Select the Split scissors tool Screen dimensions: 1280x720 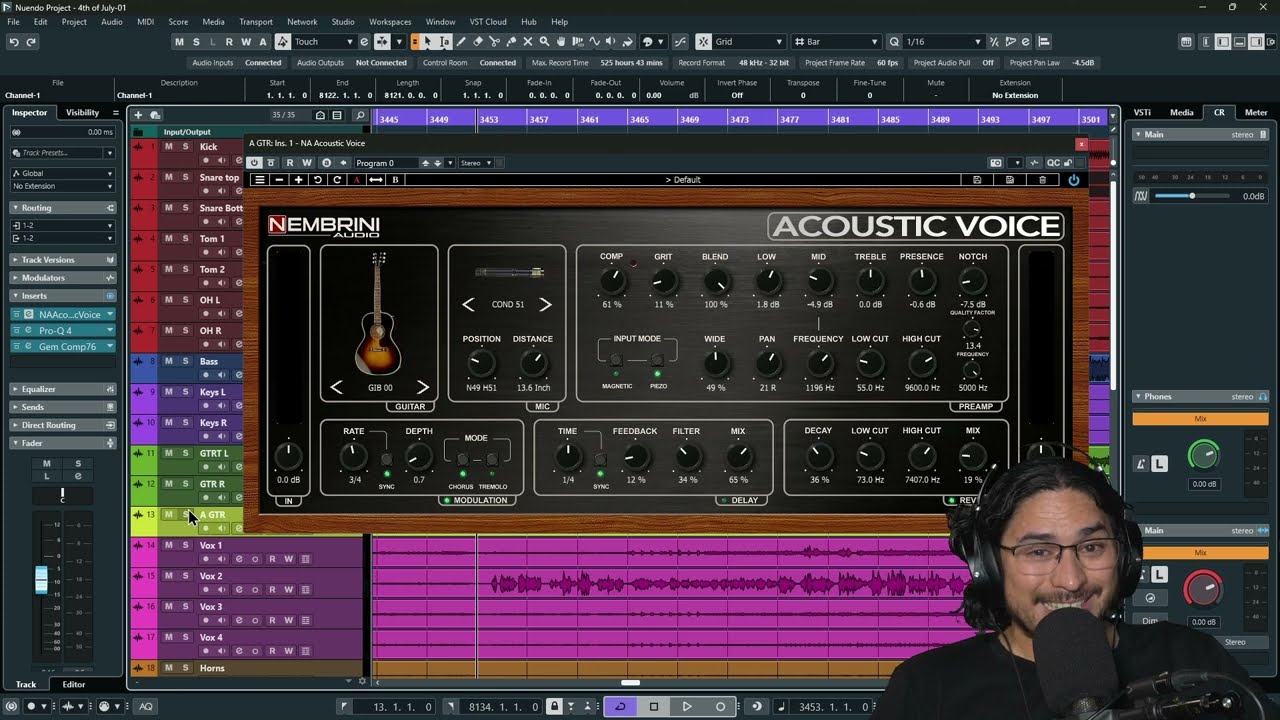pyautogui.click(x=495, y=42)
